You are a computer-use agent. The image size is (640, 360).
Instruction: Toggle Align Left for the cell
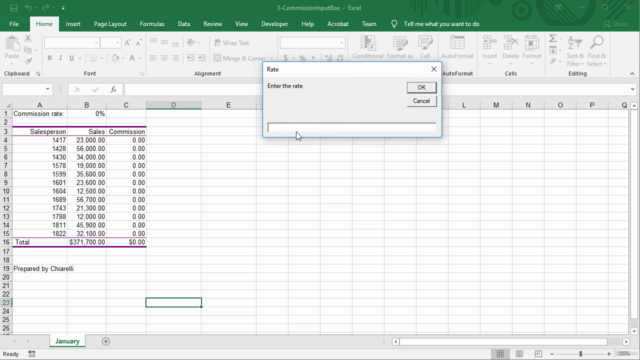(153, 58)
